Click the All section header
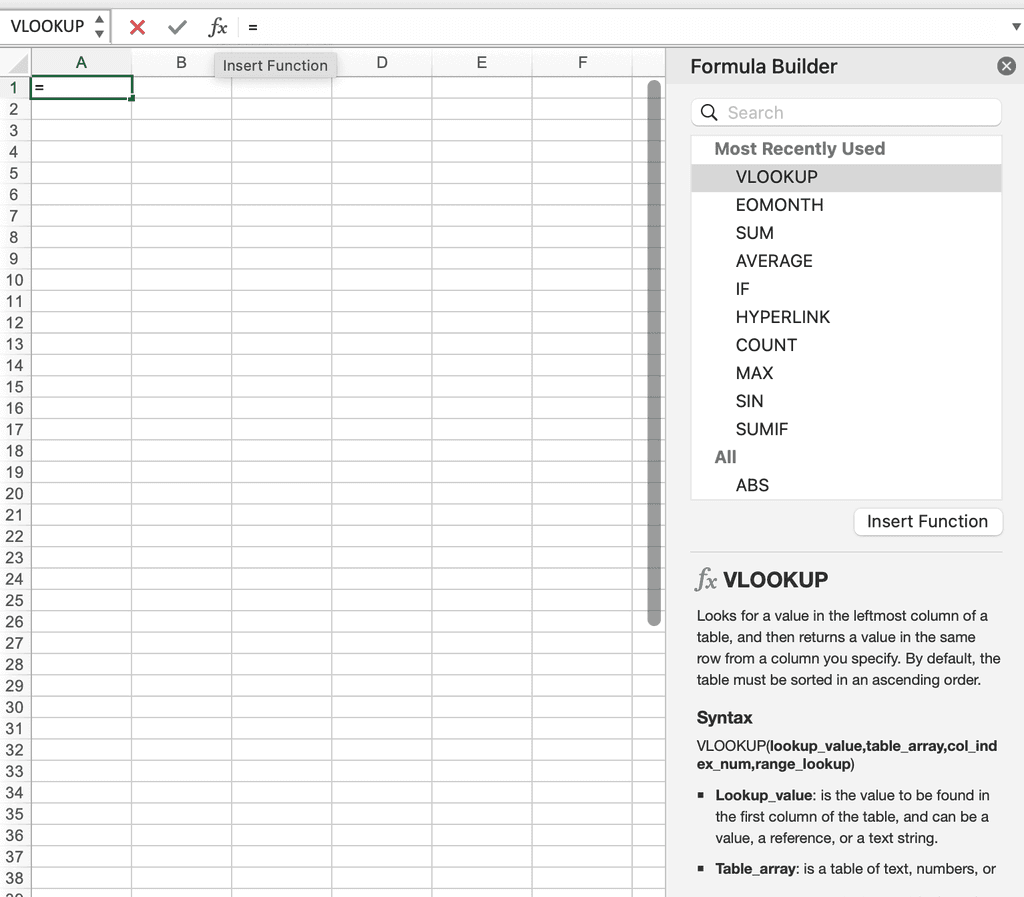Viewport: 1024px width, 897px height. coord(725,457)
